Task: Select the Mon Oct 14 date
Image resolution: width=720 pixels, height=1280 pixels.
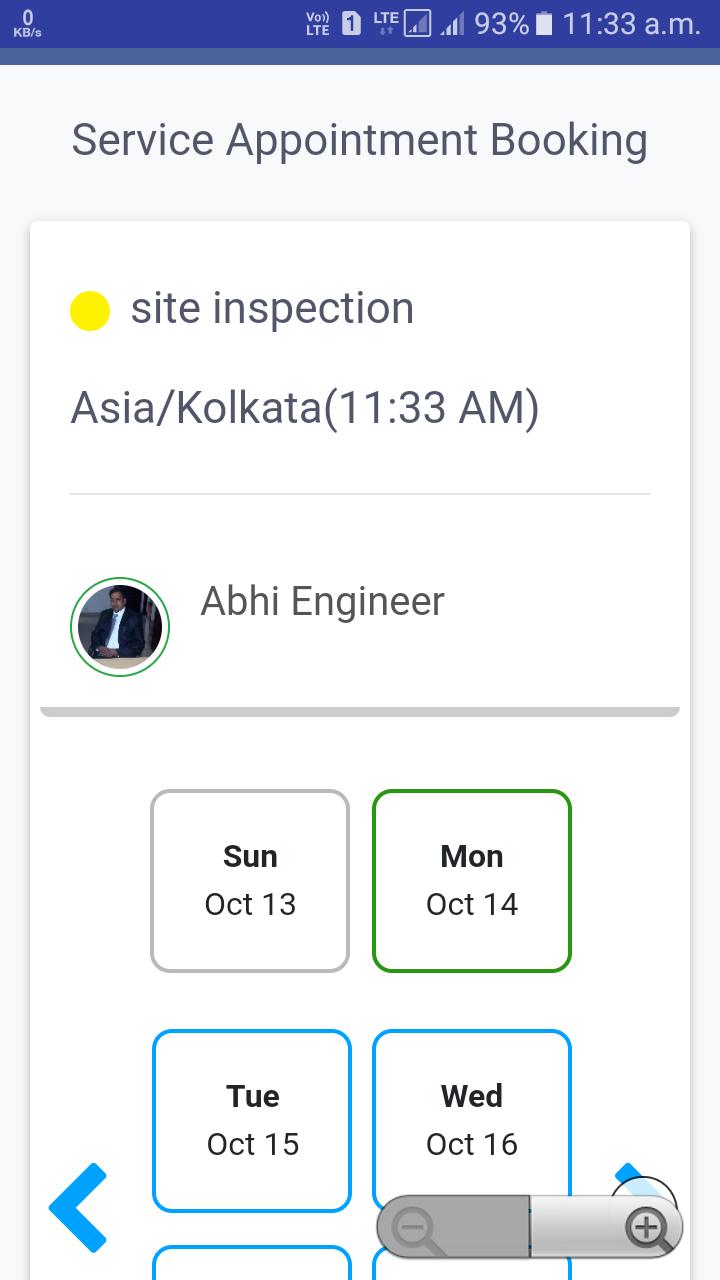Action: (x=472, y=881)
